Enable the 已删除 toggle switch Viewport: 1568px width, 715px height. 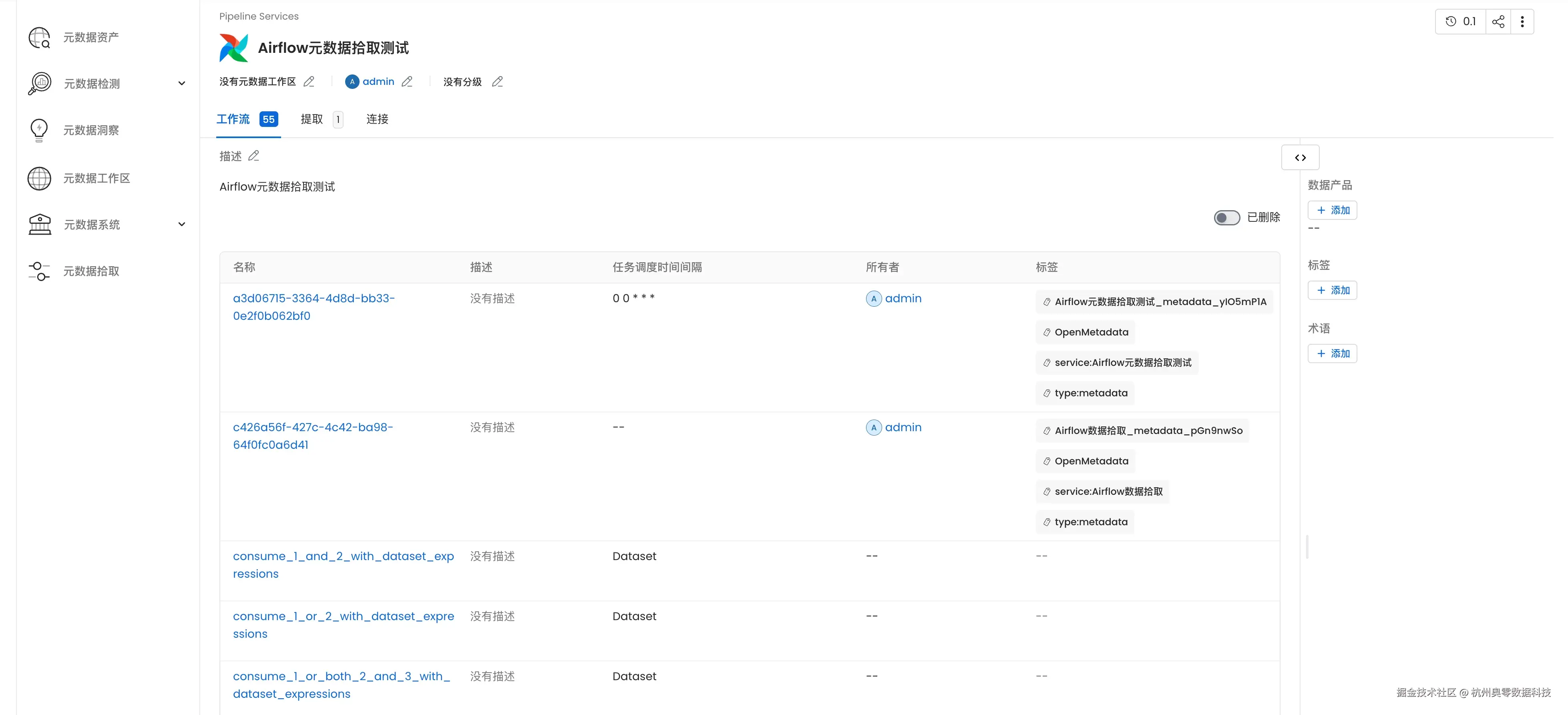point(1226,217)
